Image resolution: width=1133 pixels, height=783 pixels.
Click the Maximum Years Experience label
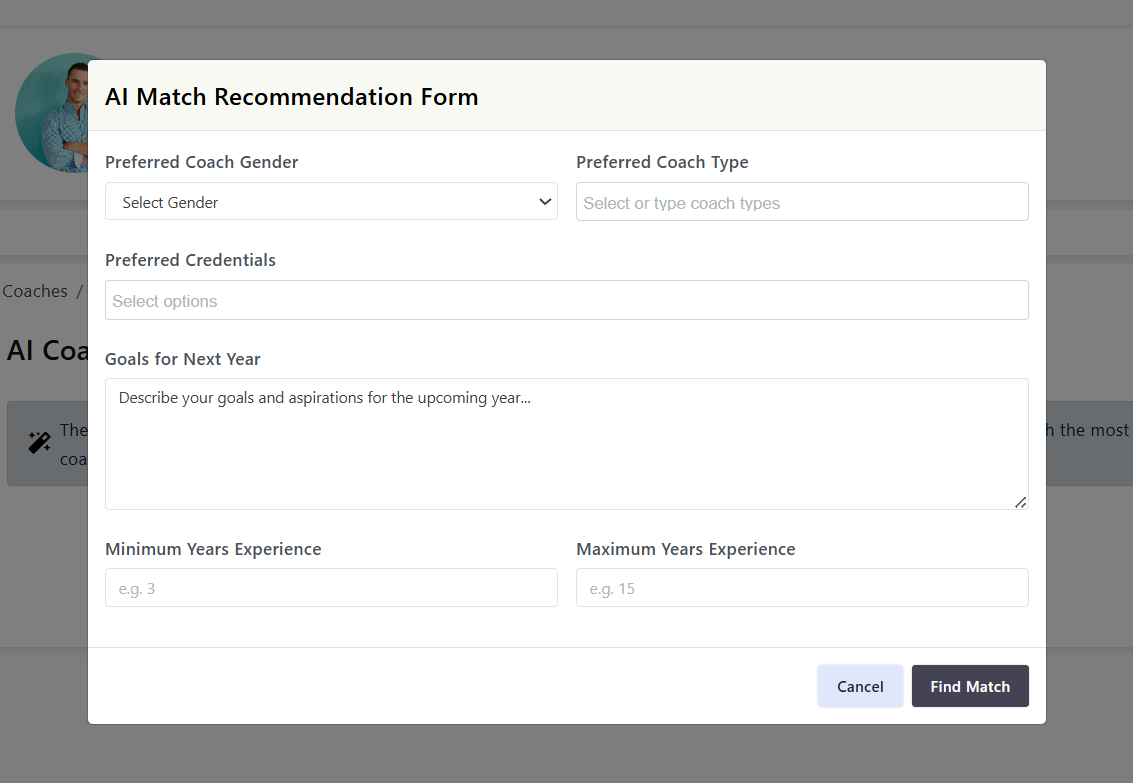[686, 549]
